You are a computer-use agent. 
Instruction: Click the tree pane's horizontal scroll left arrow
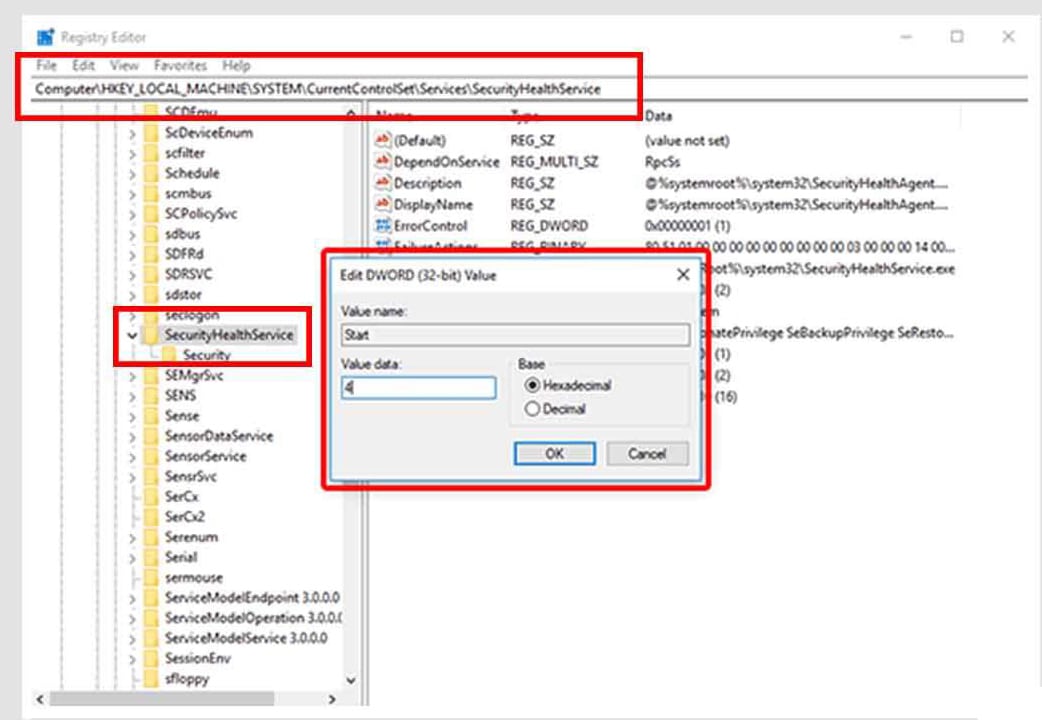[41, 699]
